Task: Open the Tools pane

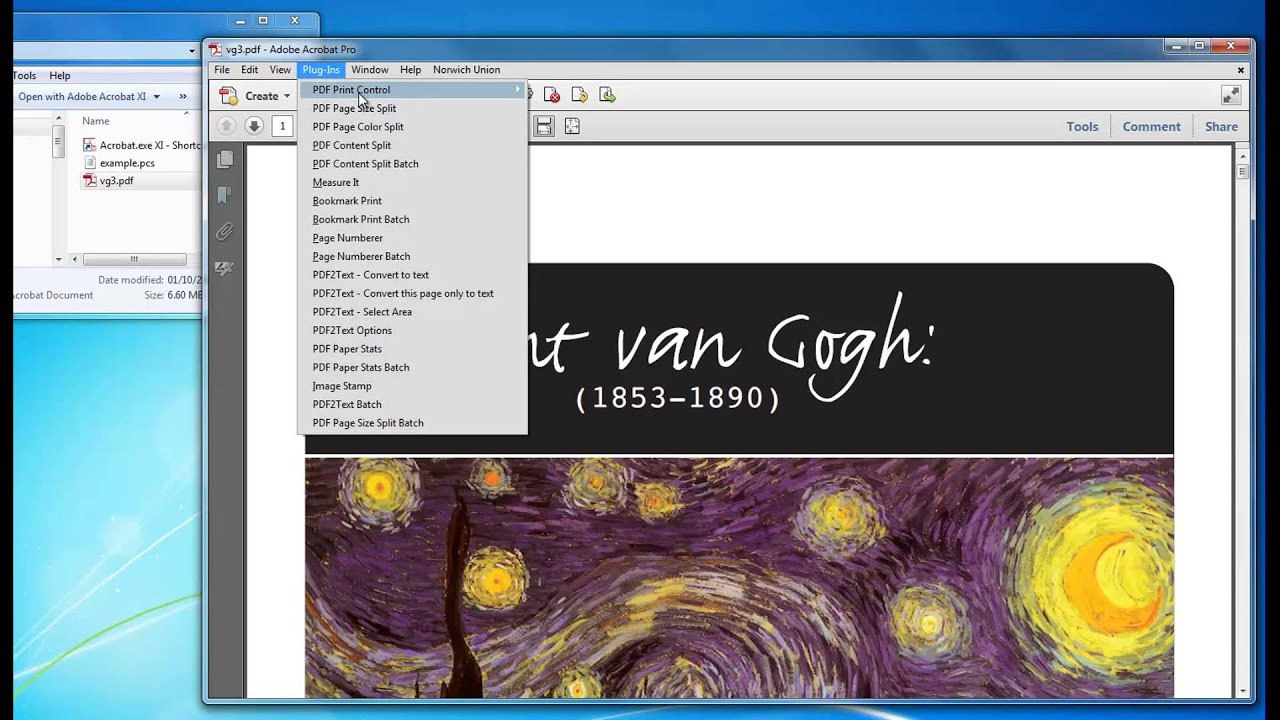Action: coord(1082,127)
